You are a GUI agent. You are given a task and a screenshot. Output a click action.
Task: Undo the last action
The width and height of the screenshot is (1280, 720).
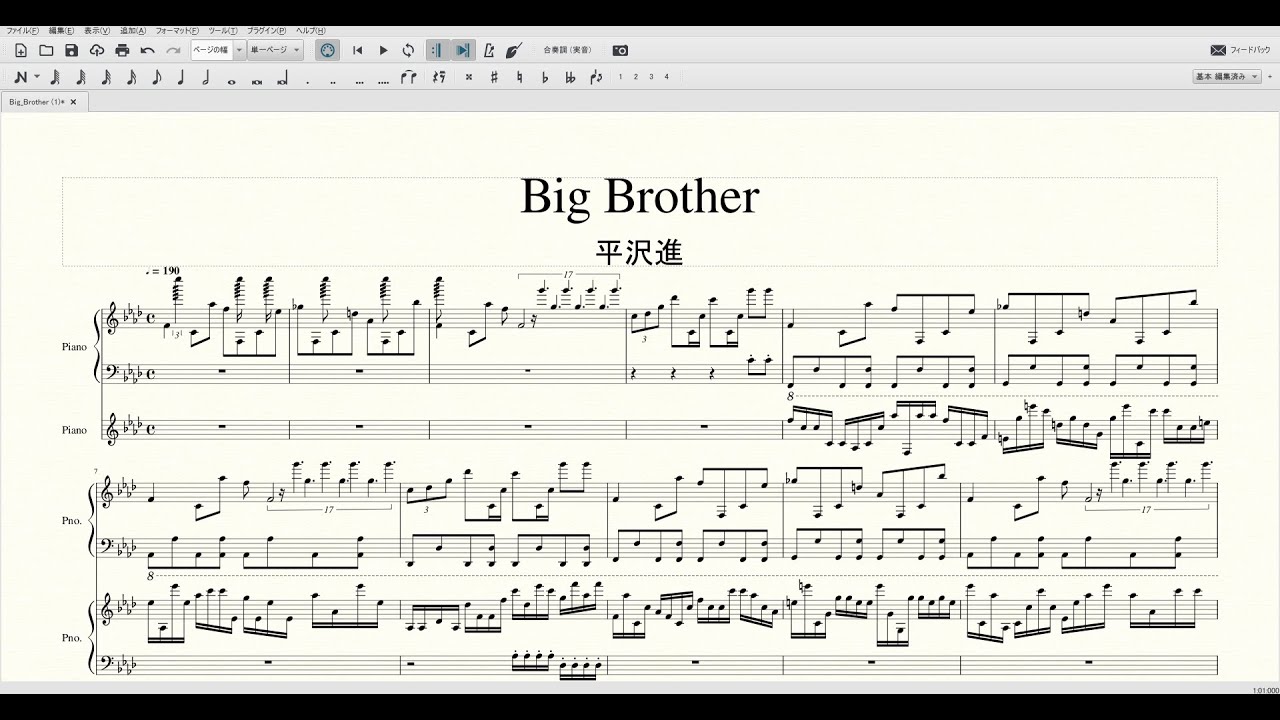pyautogui.click(x=148, y=50)
